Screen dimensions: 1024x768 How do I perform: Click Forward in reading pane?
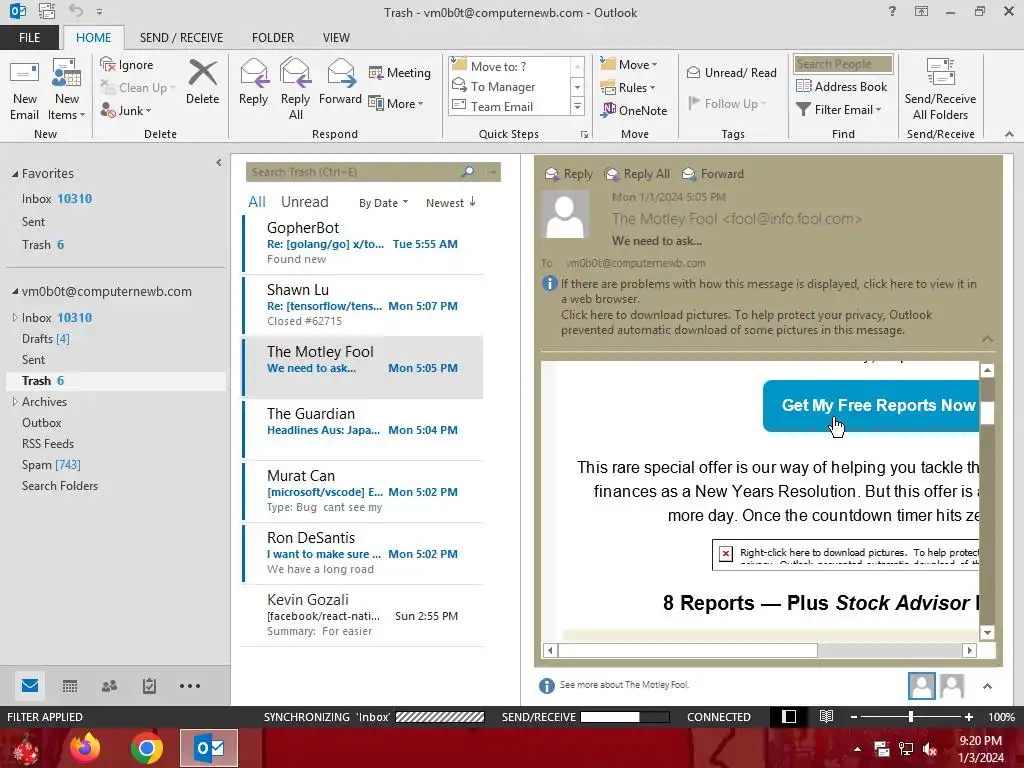713,174
